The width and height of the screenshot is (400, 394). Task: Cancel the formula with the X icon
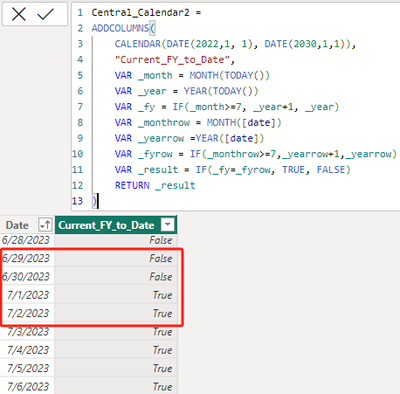[19, 14]
